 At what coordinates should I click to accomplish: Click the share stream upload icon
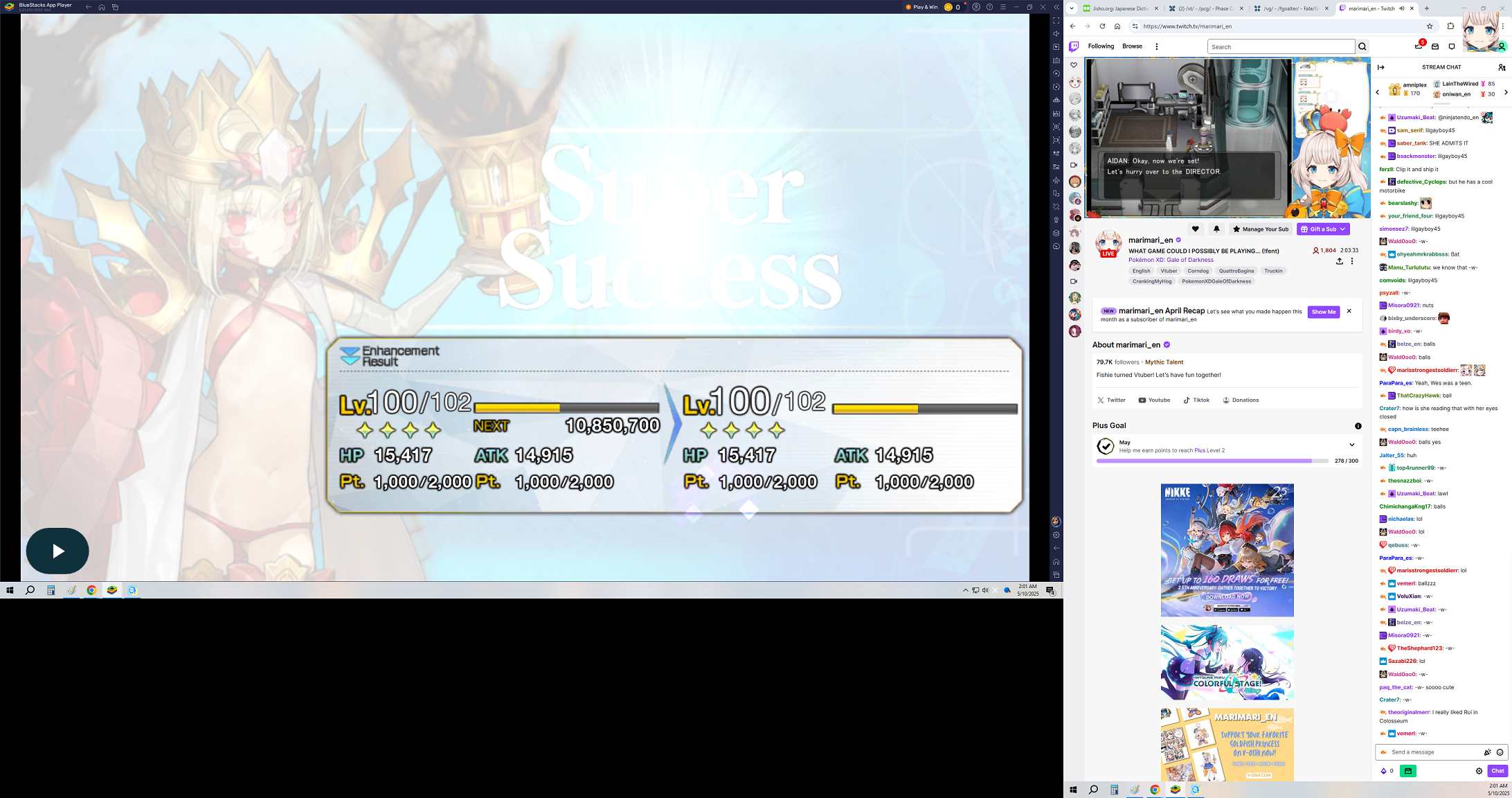pos(1339,261)
